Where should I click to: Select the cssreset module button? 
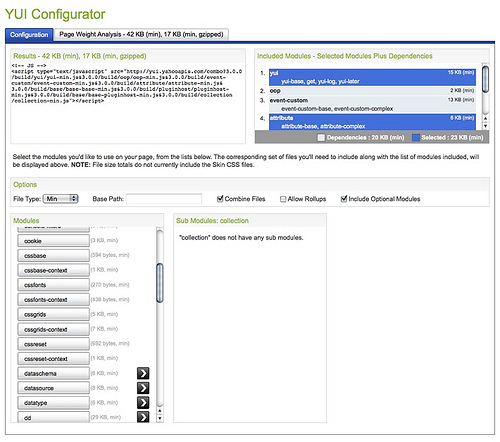(x=53, y=344)
